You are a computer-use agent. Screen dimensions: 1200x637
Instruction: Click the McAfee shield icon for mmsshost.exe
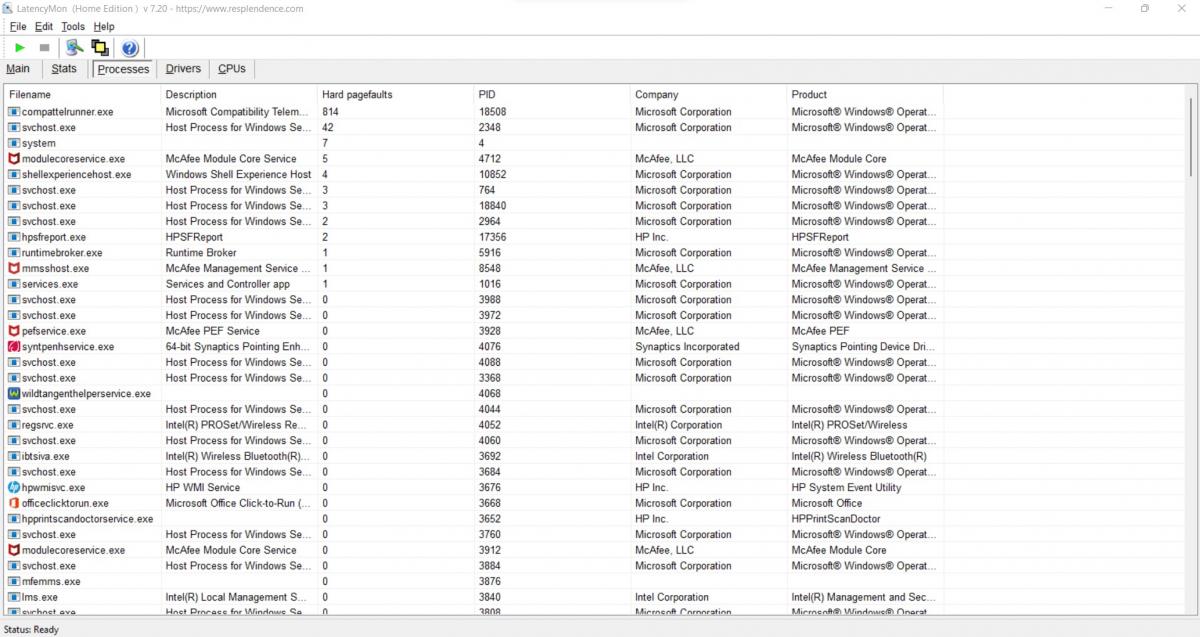[14, 268]
